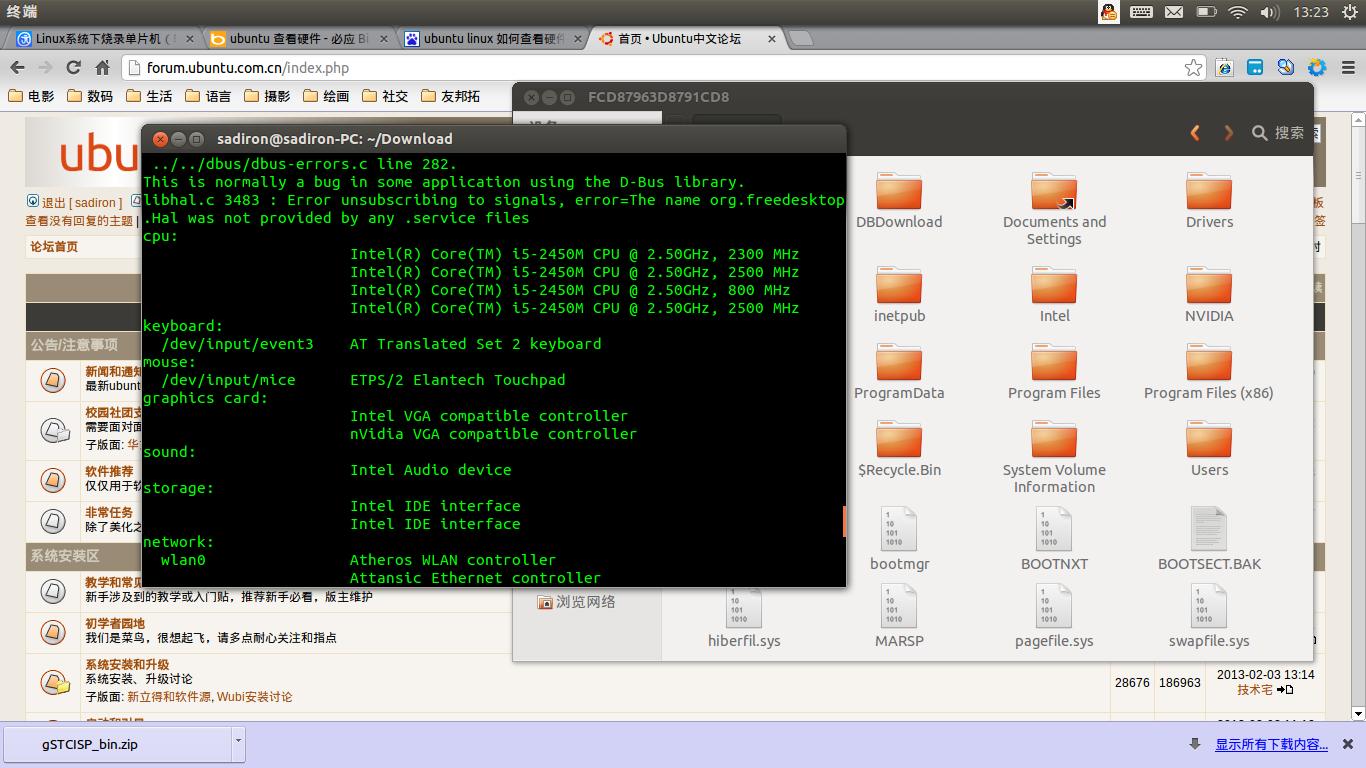1366x768 pixels.
Task: Open the QQ tray icon
Action: click(x=1109, y=12)
